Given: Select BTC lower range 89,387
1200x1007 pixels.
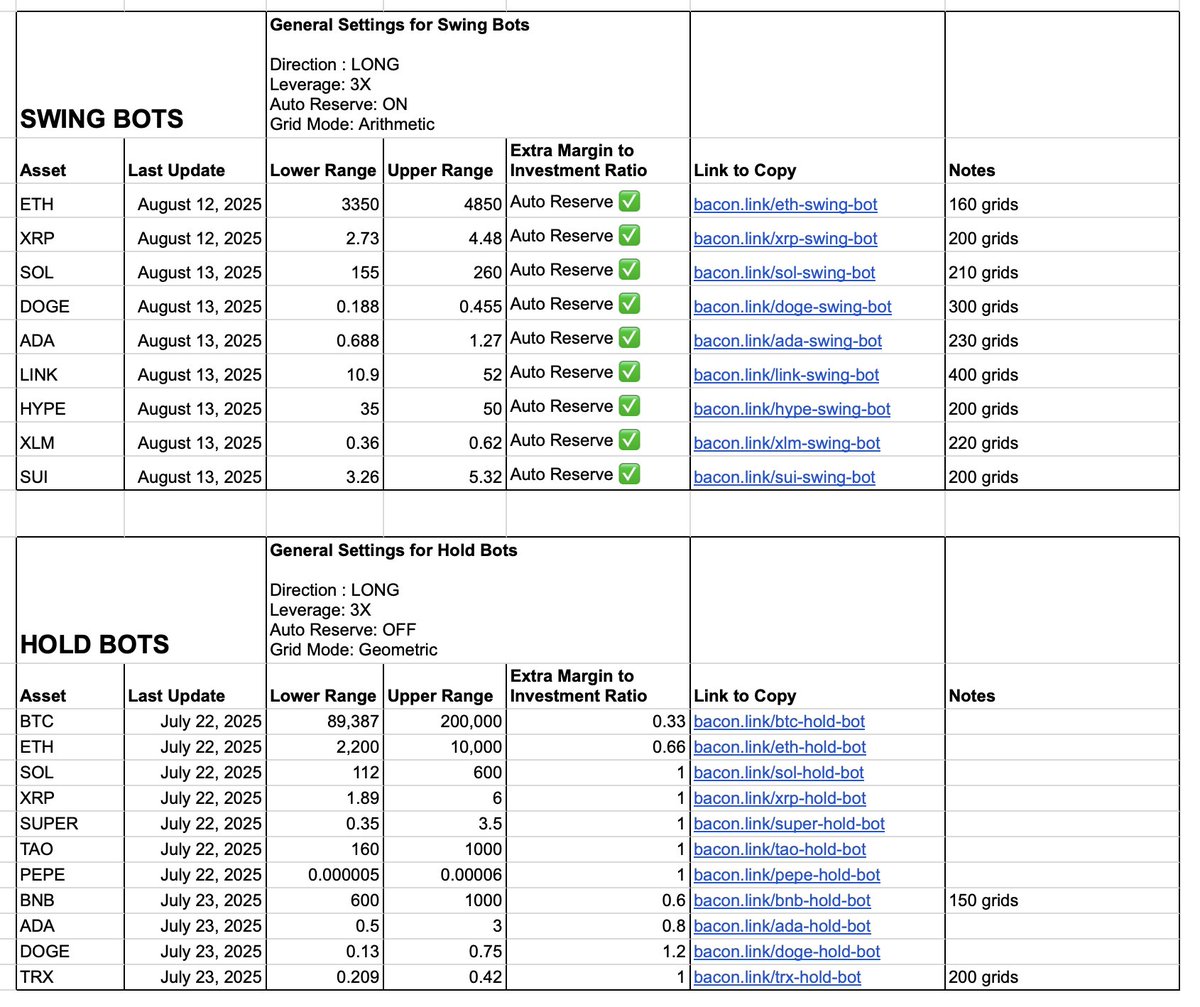Looking at the screenshot, I should pos(324,721).
